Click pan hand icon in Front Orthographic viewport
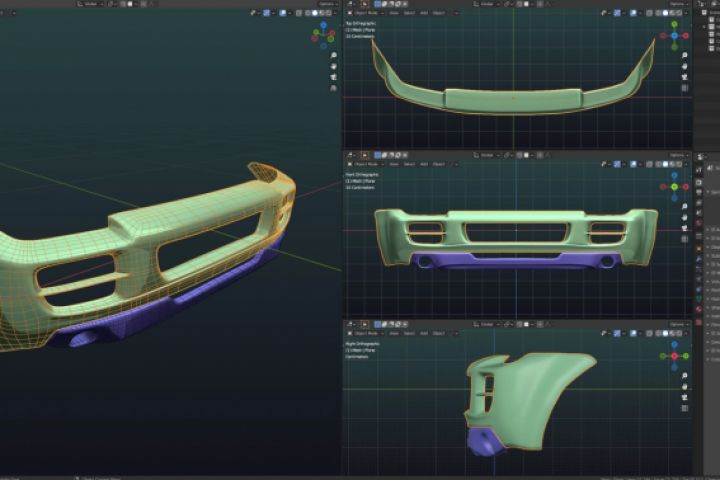This screenshot has width=720, height=480. coord(685,218)
